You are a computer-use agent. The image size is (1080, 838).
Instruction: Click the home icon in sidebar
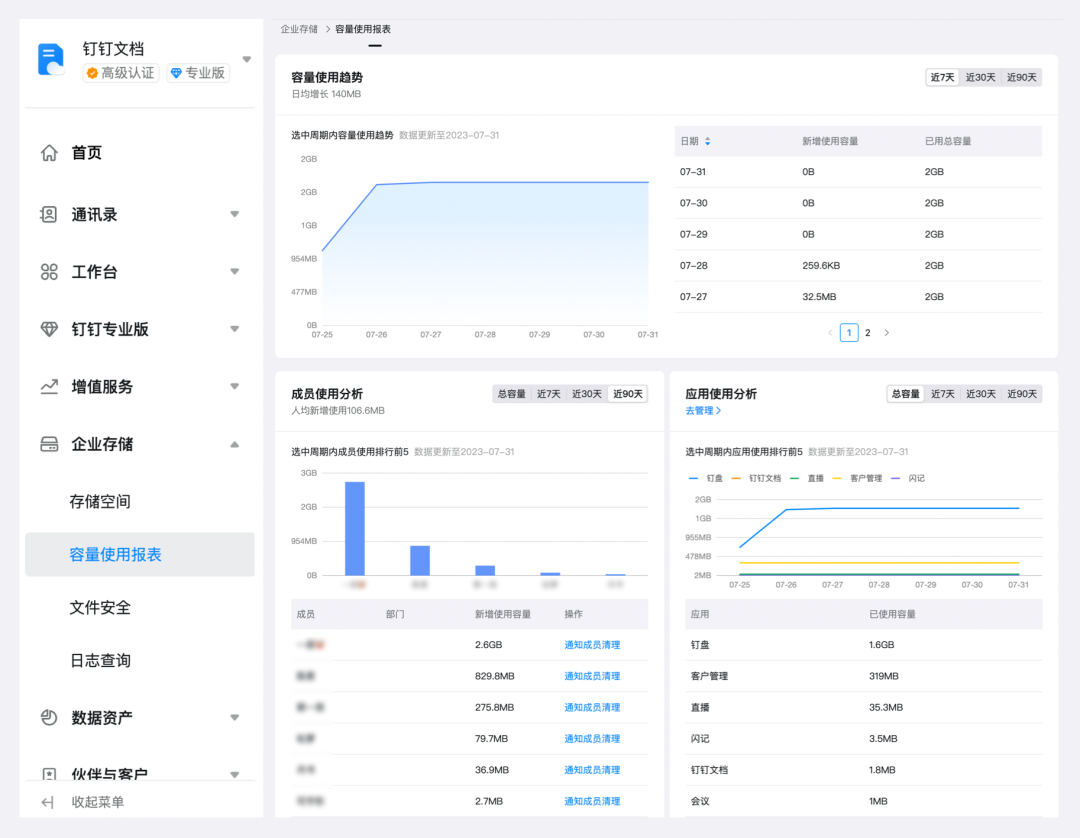tap(49, 153)
